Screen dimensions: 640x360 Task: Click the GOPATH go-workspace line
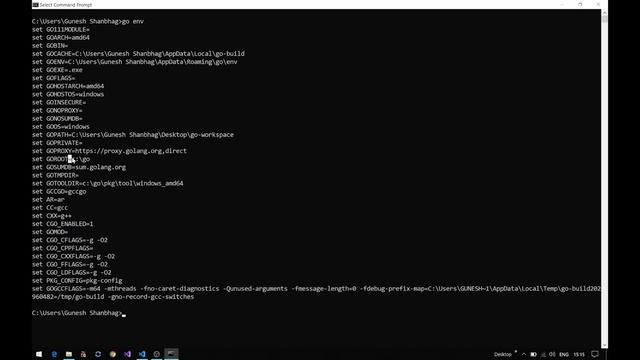click(133, 135)
